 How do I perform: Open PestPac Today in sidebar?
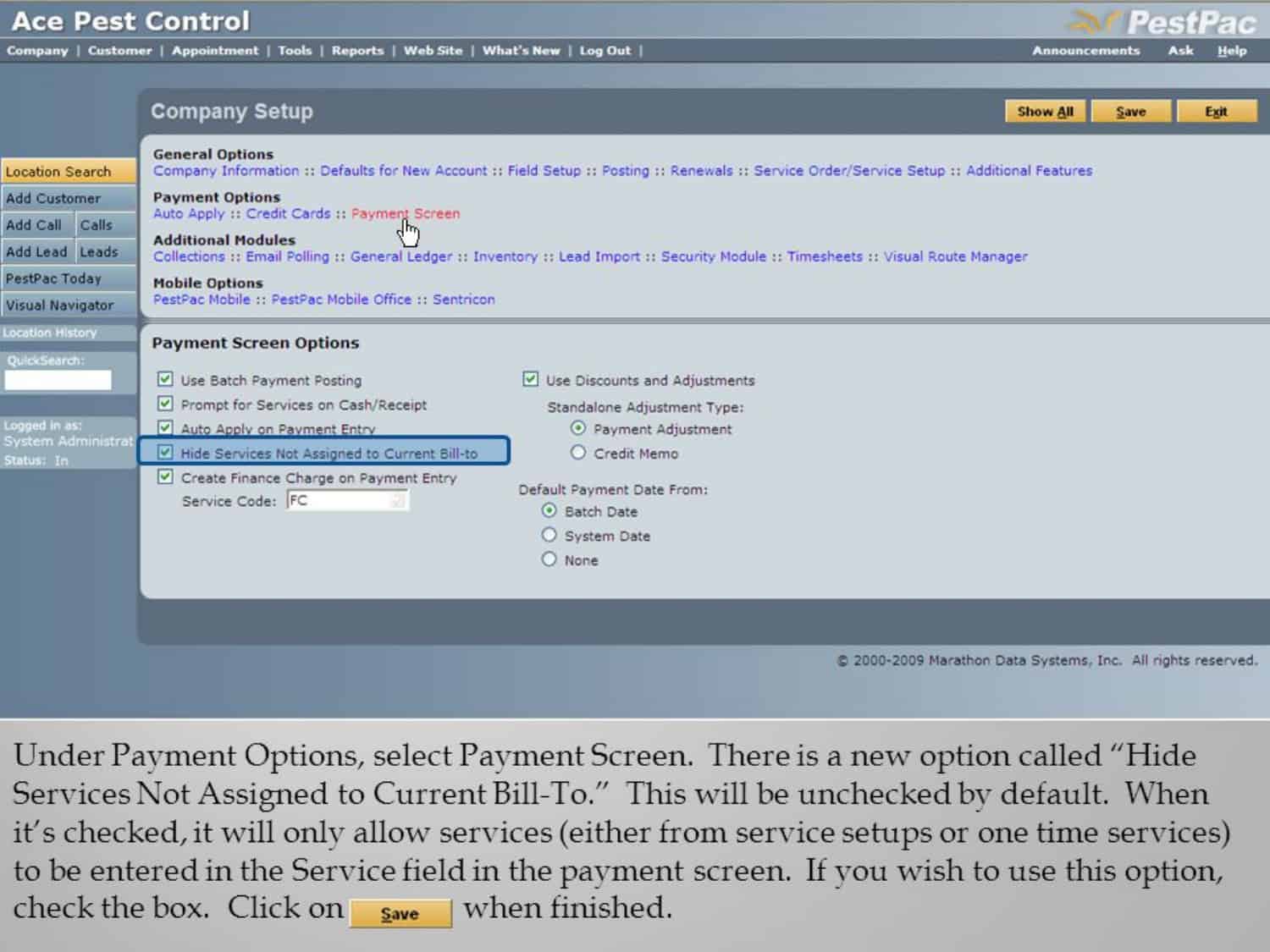coord(68,278)
